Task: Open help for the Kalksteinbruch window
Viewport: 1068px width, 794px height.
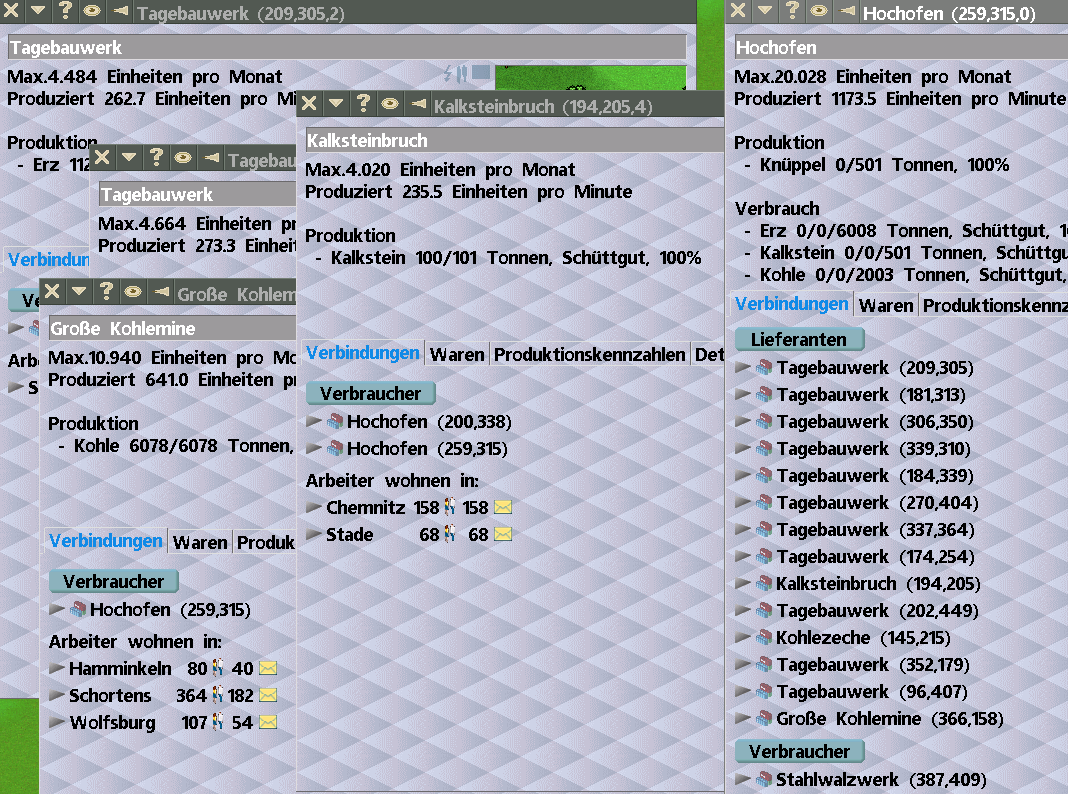Action: pos(363,104)
